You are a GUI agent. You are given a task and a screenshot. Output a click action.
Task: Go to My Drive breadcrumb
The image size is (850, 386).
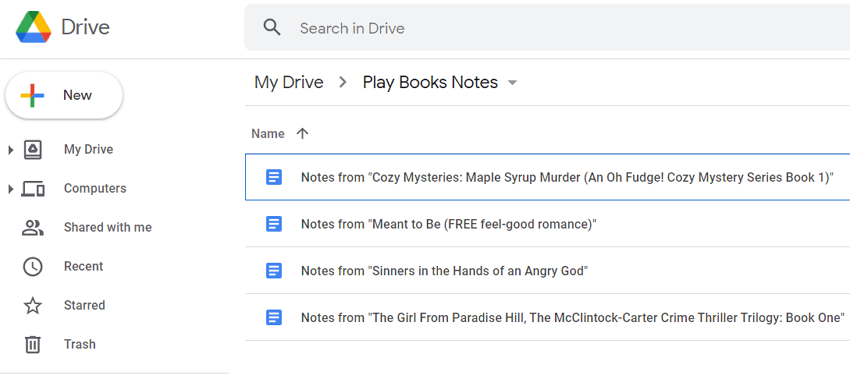289,82
